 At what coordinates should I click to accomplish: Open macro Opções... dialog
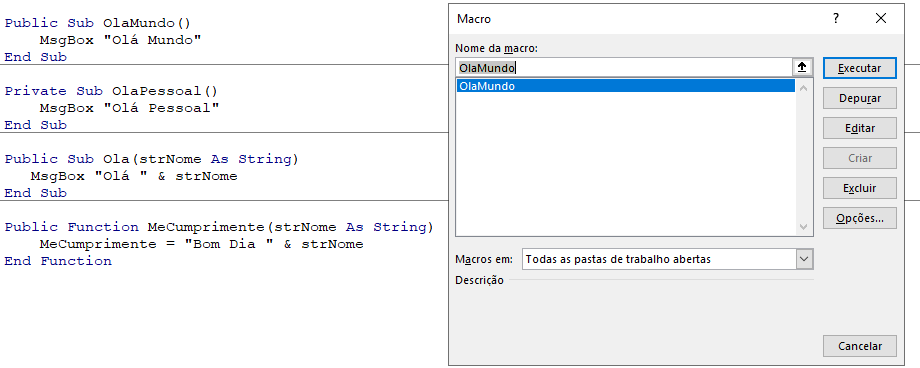(860, 218)
